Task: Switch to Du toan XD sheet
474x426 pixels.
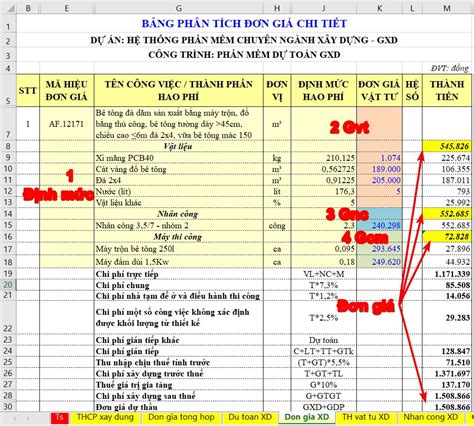Action: 250,417
